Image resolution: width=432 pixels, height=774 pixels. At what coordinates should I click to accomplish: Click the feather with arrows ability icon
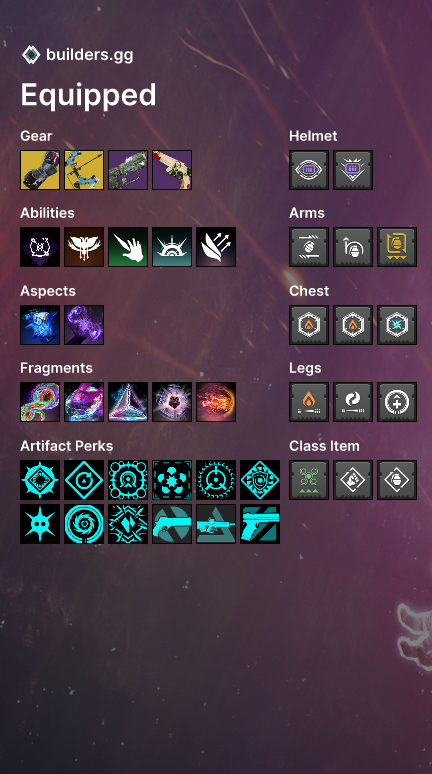(216, 247)
